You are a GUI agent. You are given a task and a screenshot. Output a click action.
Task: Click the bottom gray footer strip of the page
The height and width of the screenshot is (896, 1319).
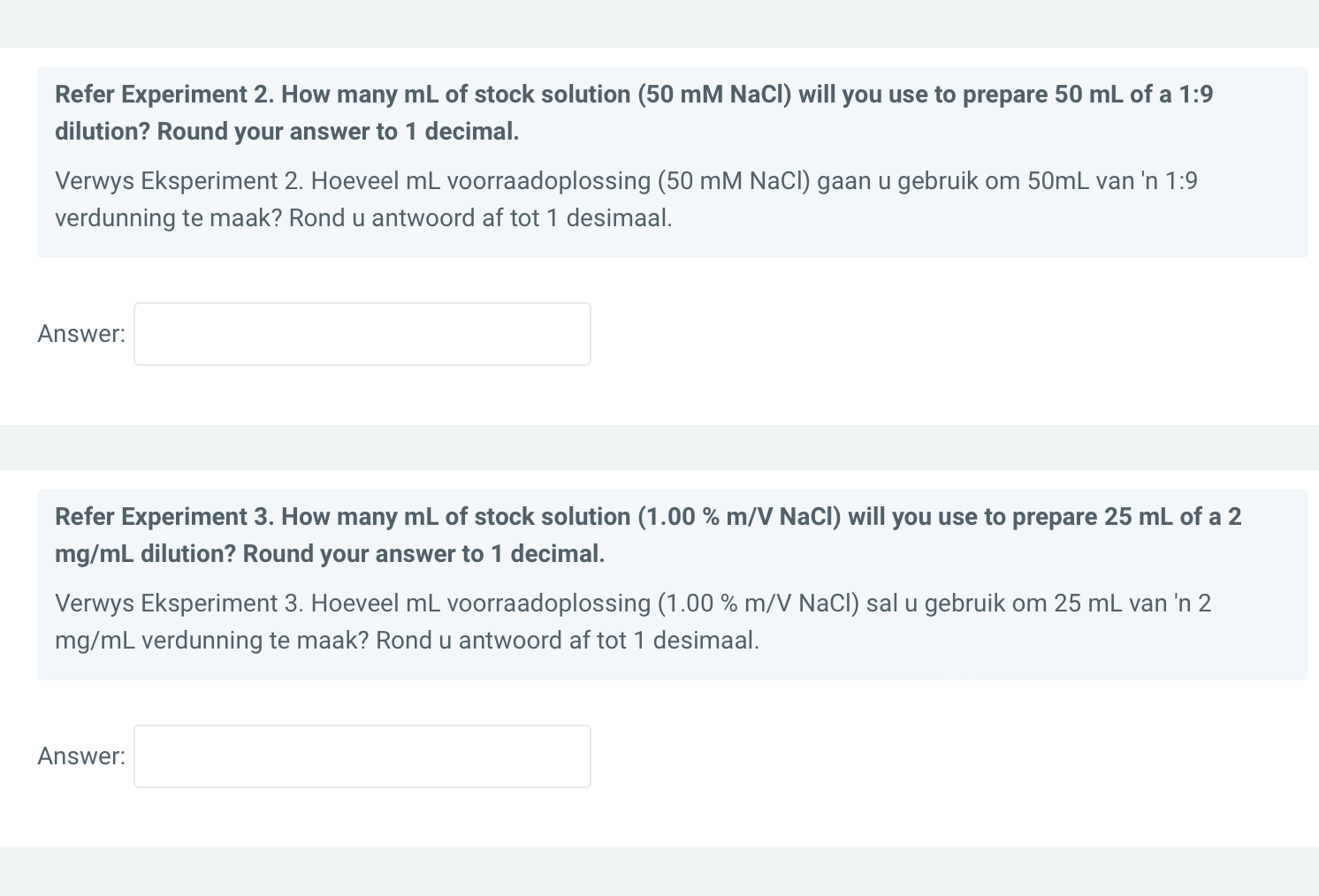[x=659, y=873]
